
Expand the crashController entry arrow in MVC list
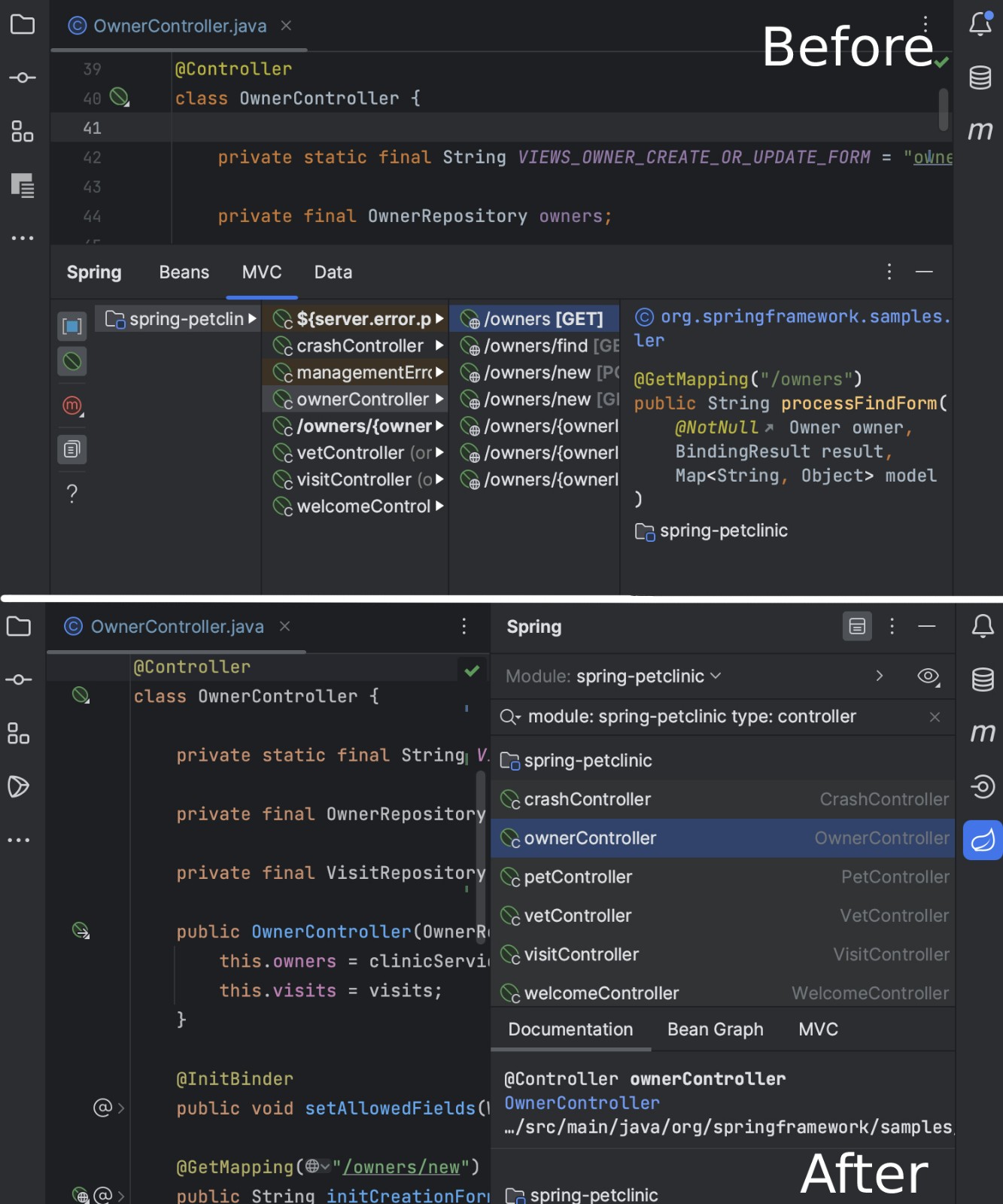[x=439, y=346]
